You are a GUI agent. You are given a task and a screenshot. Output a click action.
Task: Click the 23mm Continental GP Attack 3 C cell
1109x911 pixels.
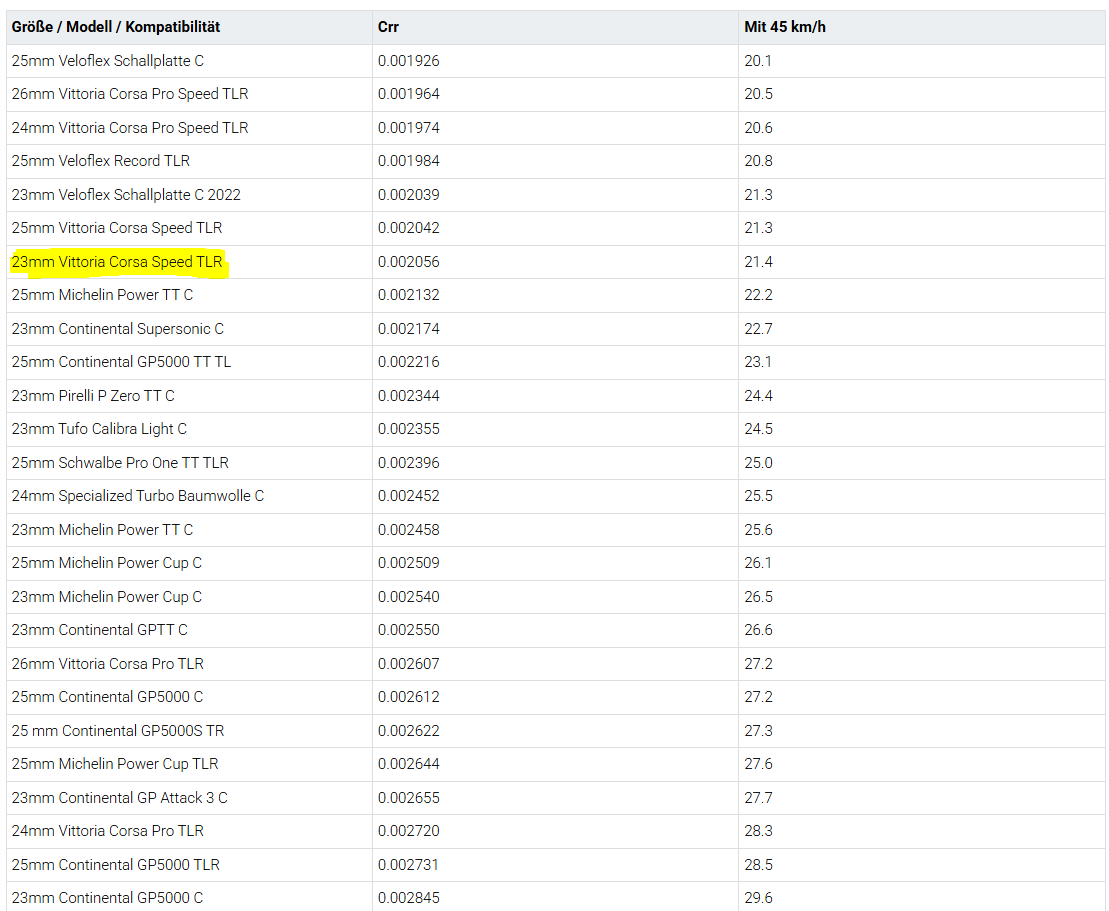tap(120, 798)
